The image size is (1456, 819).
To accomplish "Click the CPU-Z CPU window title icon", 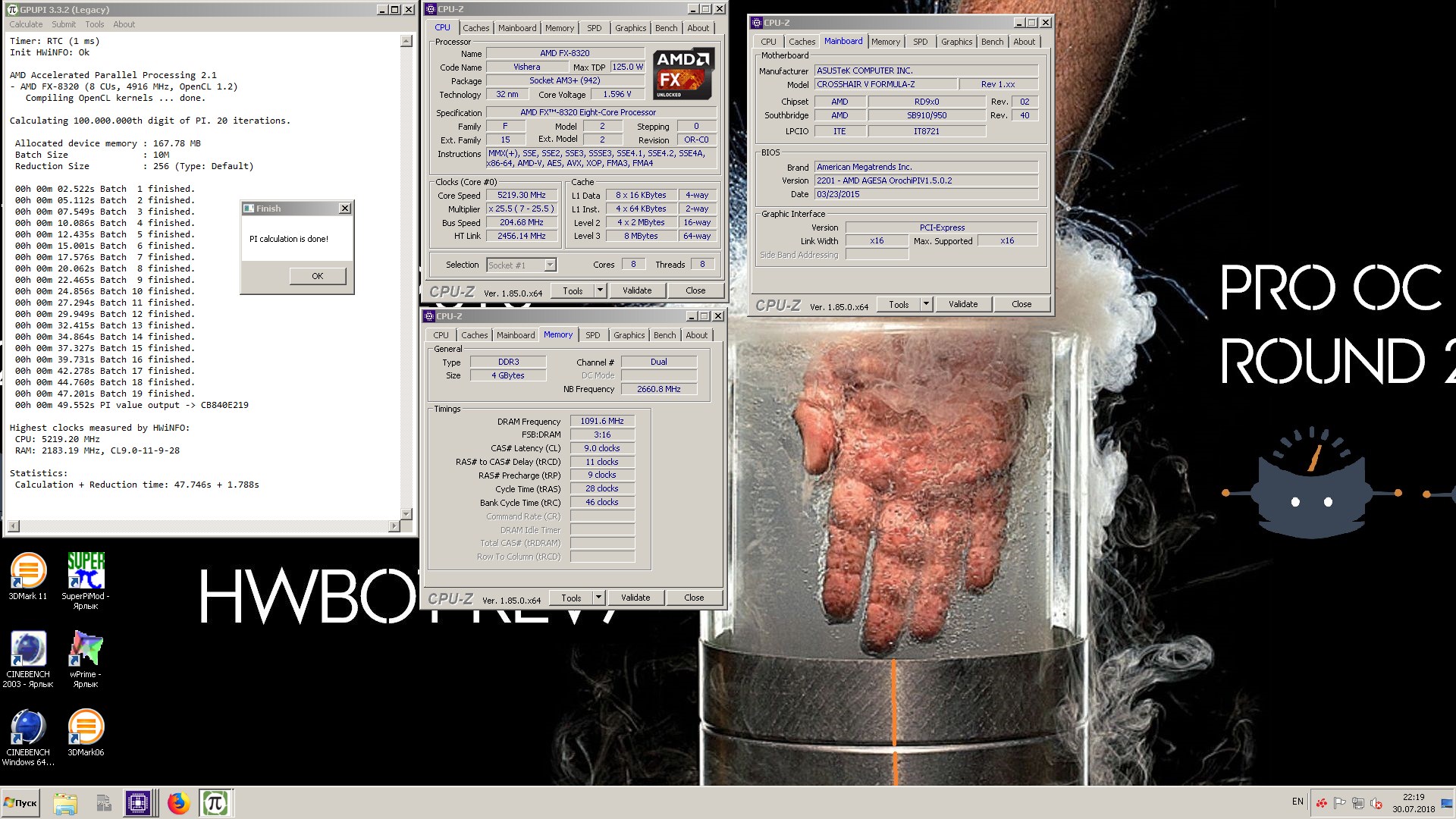I will pos(431,9).
